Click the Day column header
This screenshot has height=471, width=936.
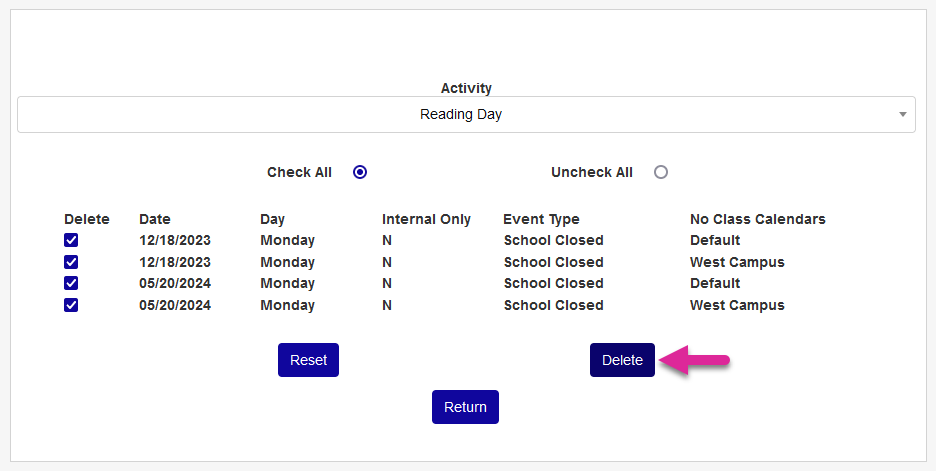click(273, 219)
